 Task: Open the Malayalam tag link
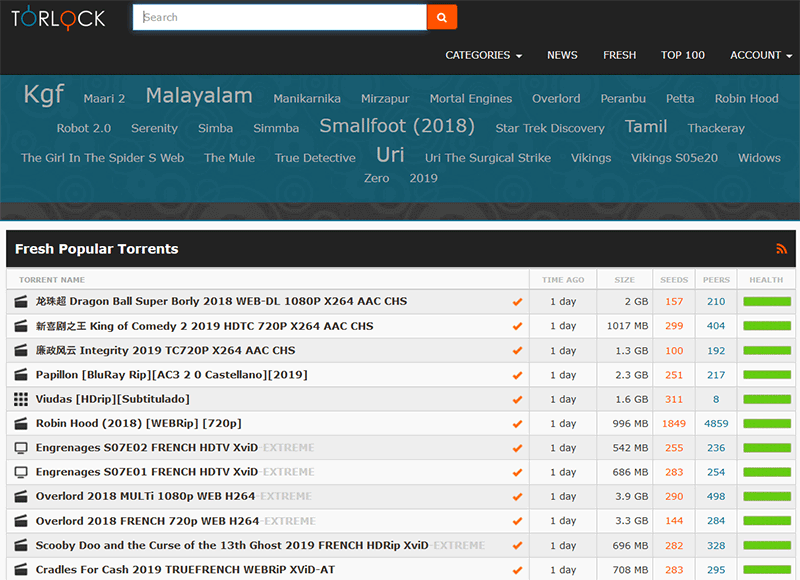[199, 96]
